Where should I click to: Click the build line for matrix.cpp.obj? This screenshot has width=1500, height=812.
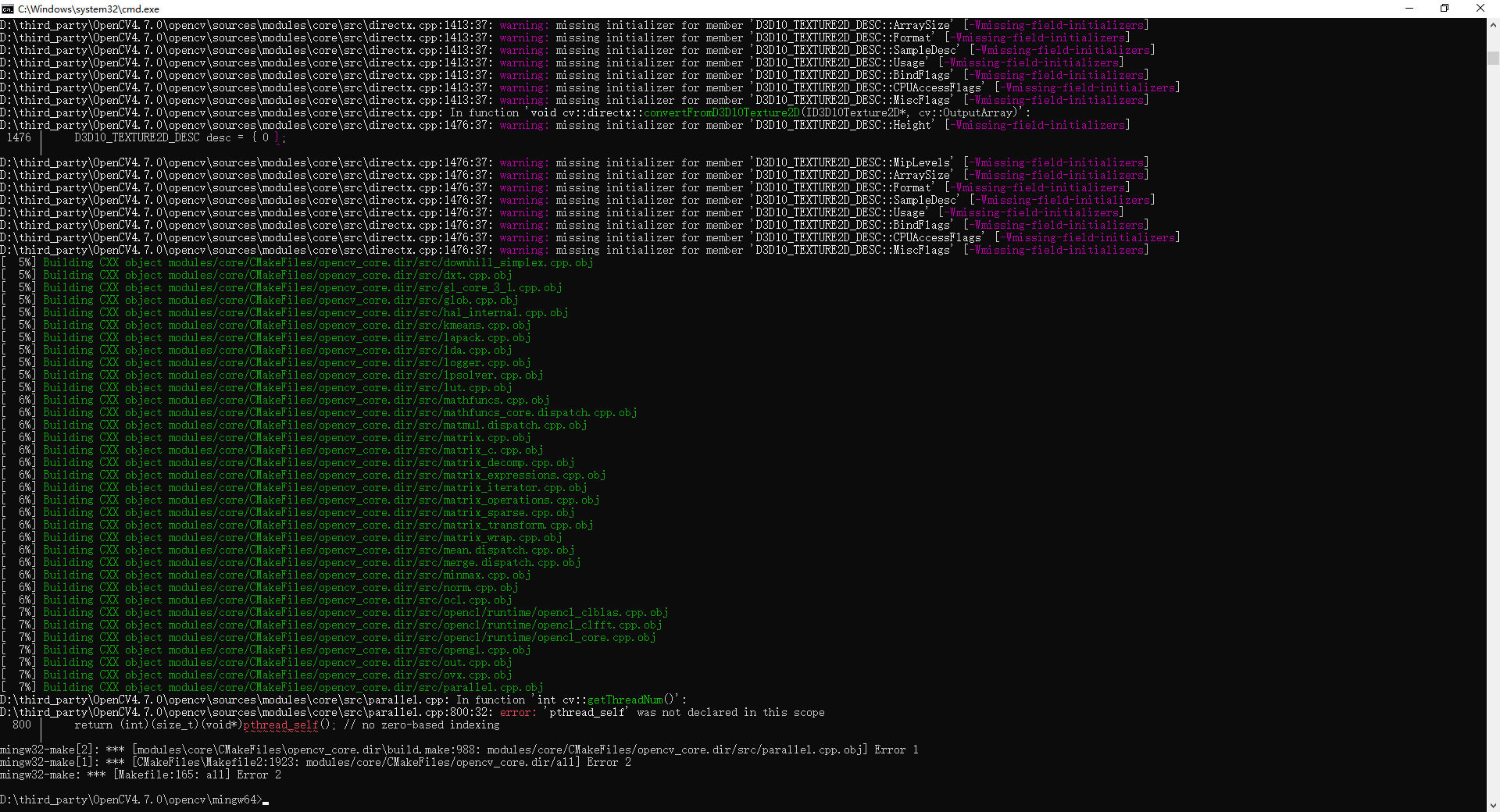[266, 437]
